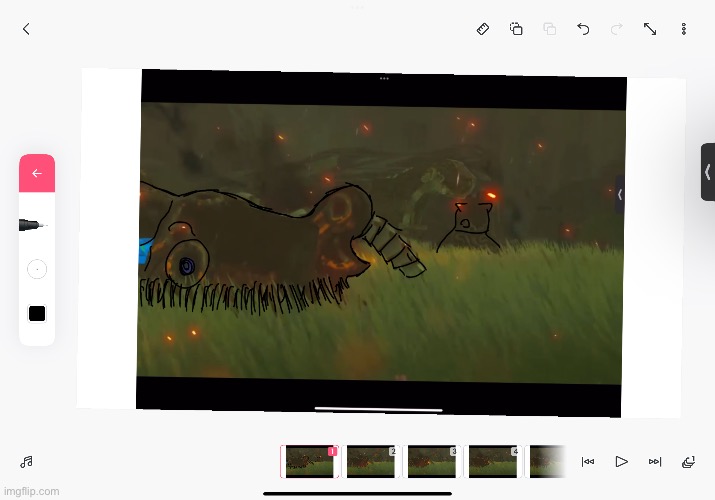Undo the last stroke
This screenshot has width=715, height=500.
pyautogui.click(x=583, y=29)
